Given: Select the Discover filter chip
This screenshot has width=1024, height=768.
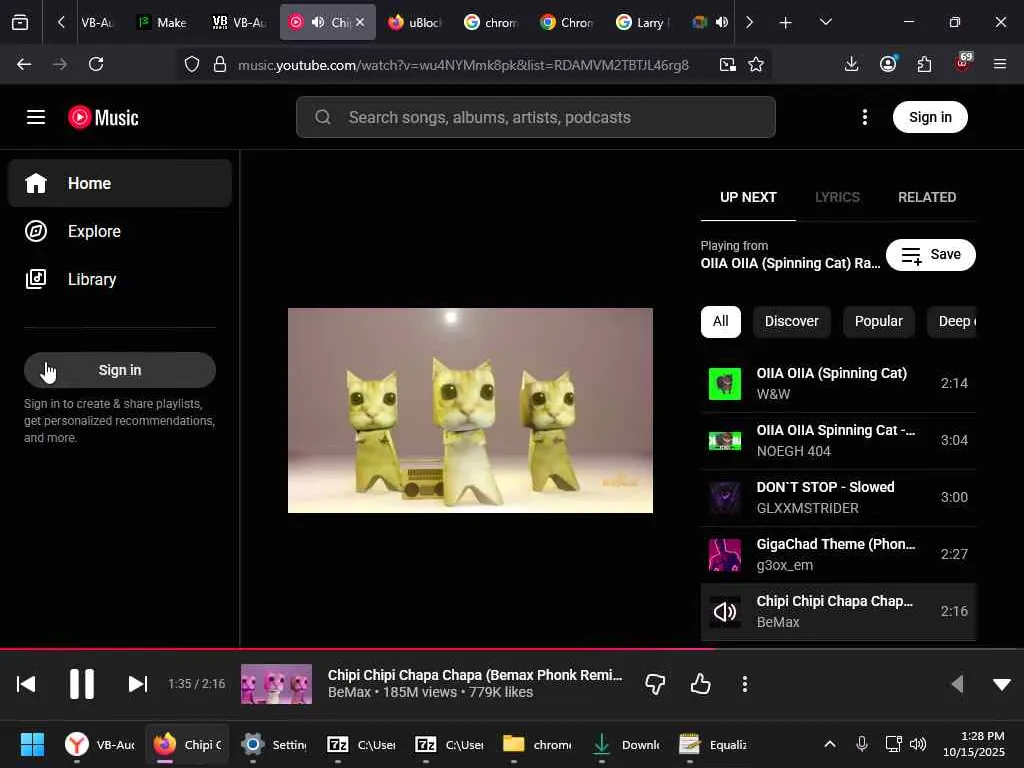Looking at the screenshot, I should (x=792, y=321).
